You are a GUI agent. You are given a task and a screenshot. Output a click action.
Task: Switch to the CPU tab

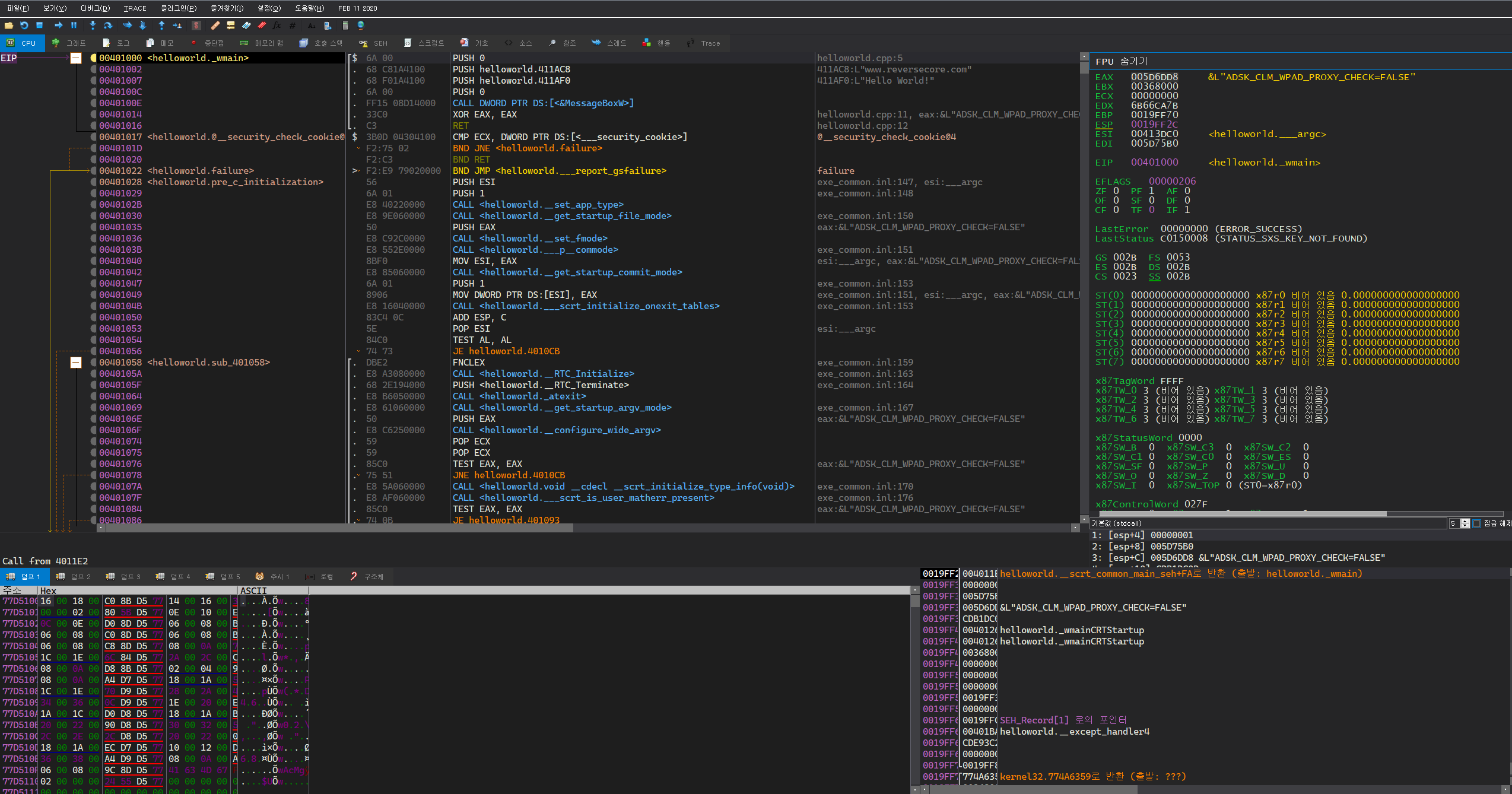(x=22, y=43)
